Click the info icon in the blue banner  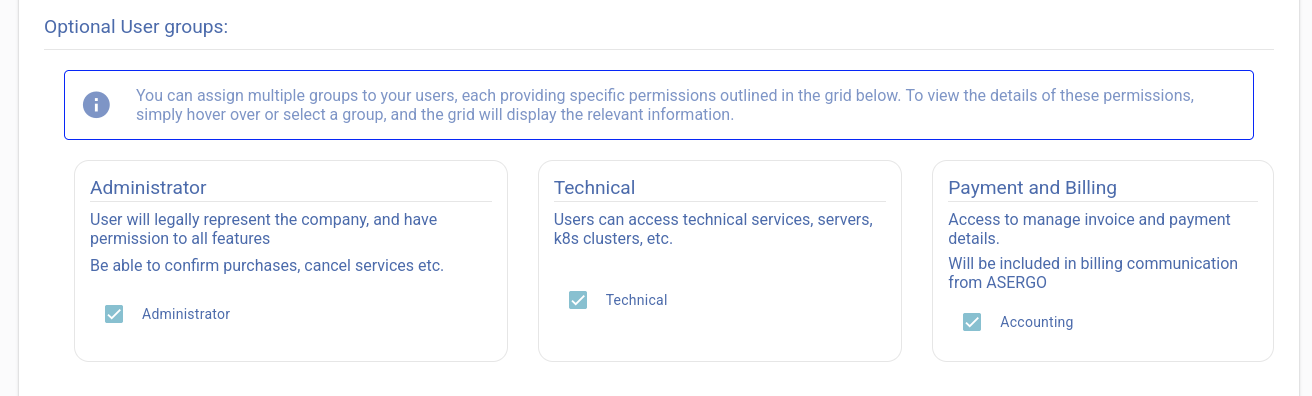tap(96, 104)
